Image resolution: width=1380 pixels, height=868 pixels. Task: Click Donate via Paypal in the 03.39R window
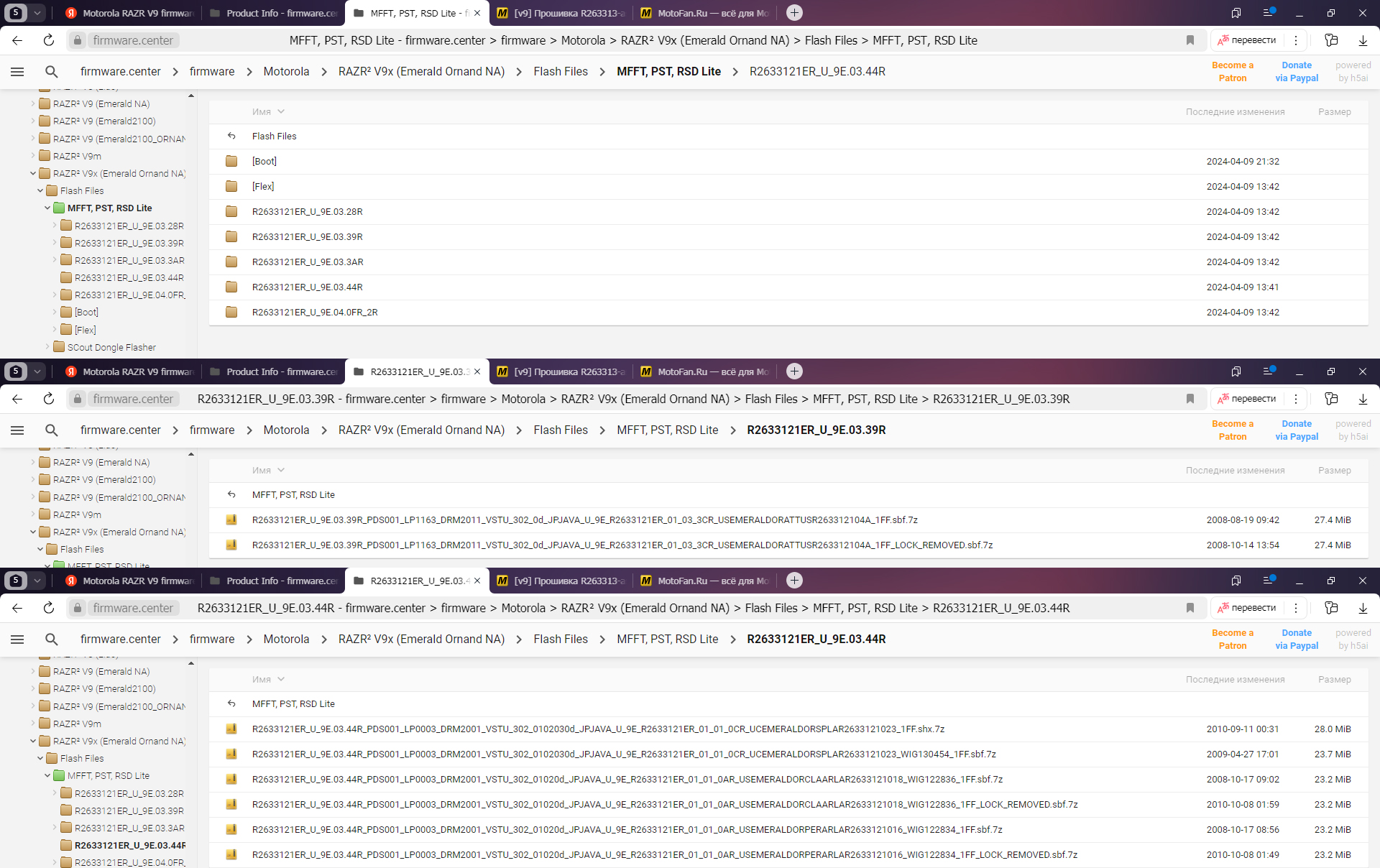[1297, 430]
